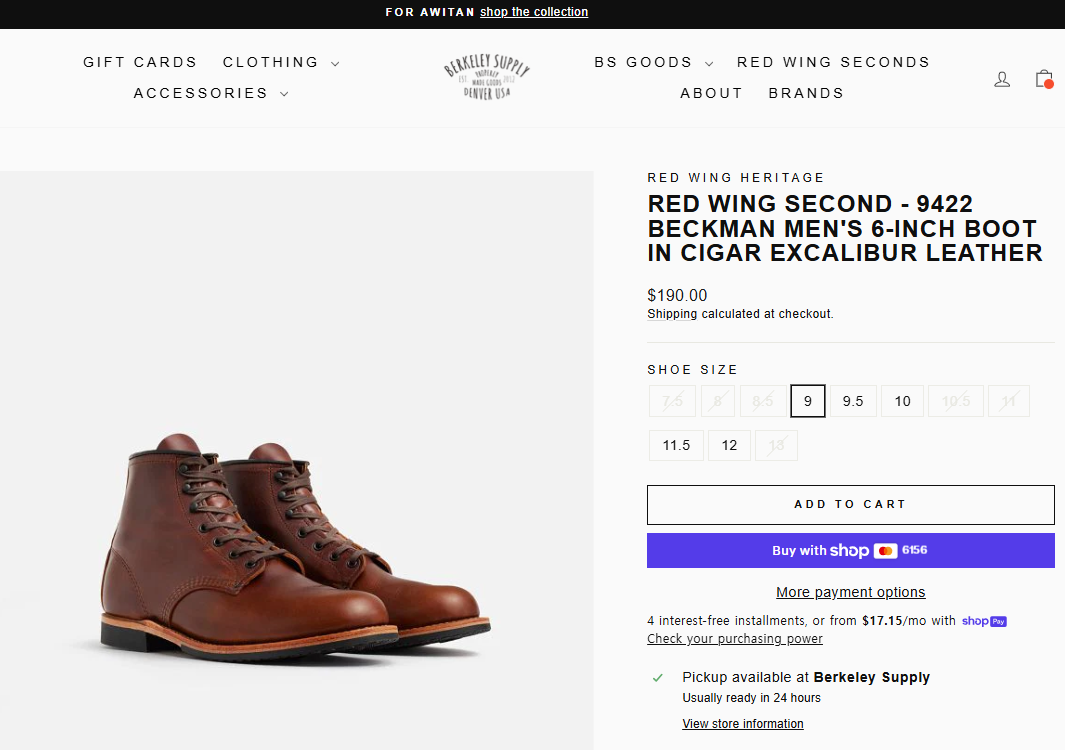The image size is (1065, 750).
Task: Select shoe size 9.5
Action: [853, 401]
